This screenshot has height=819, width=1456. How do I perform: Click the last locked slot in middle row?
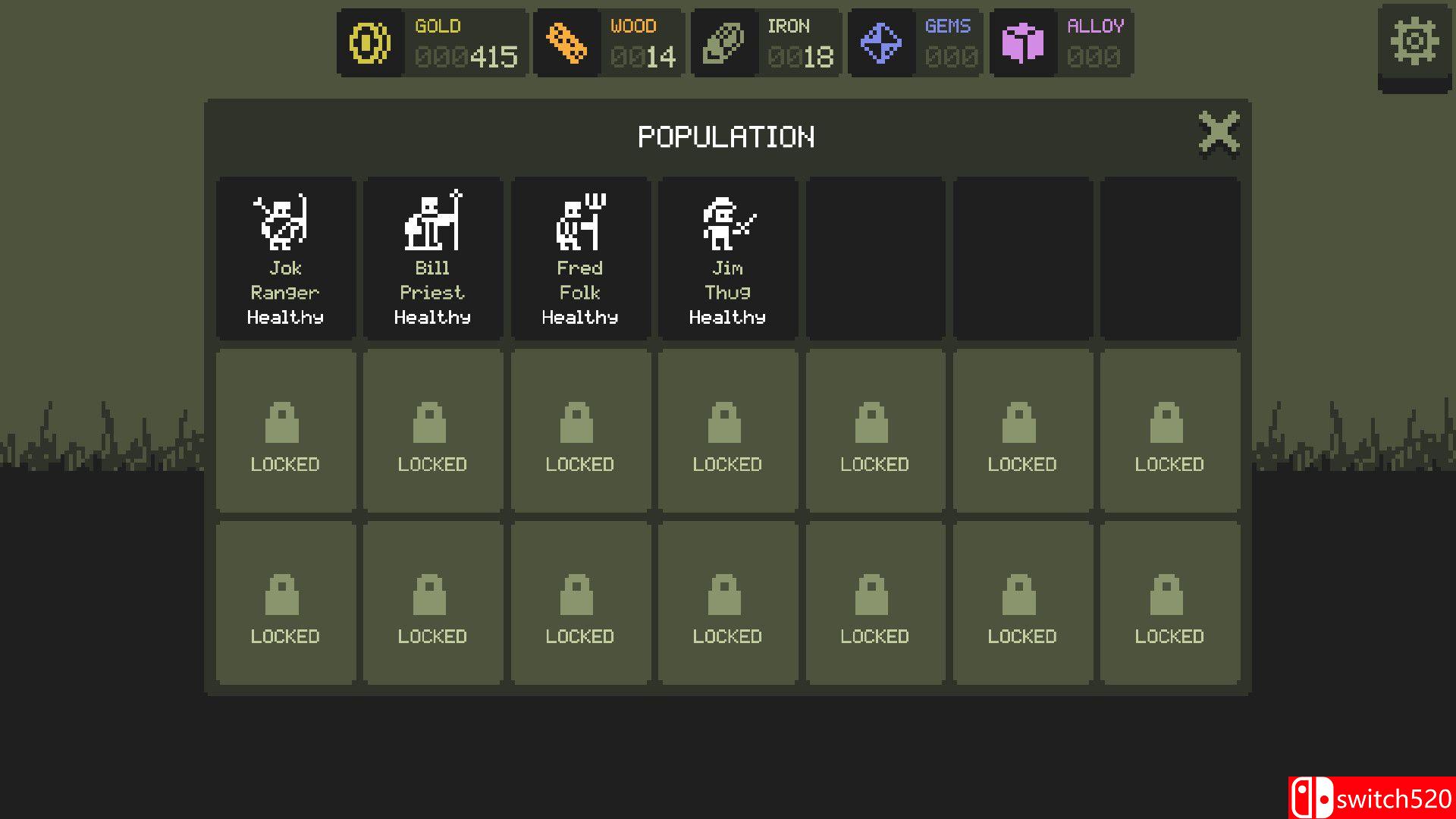(1169, 431)
